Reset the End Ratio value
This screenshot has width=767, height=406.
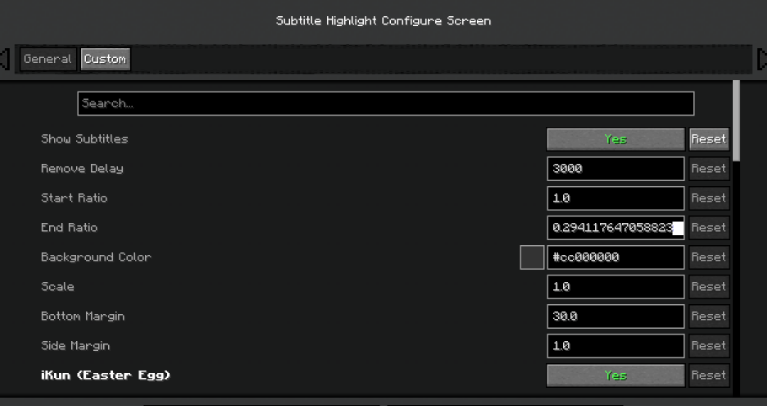click(x=708, y=228)
